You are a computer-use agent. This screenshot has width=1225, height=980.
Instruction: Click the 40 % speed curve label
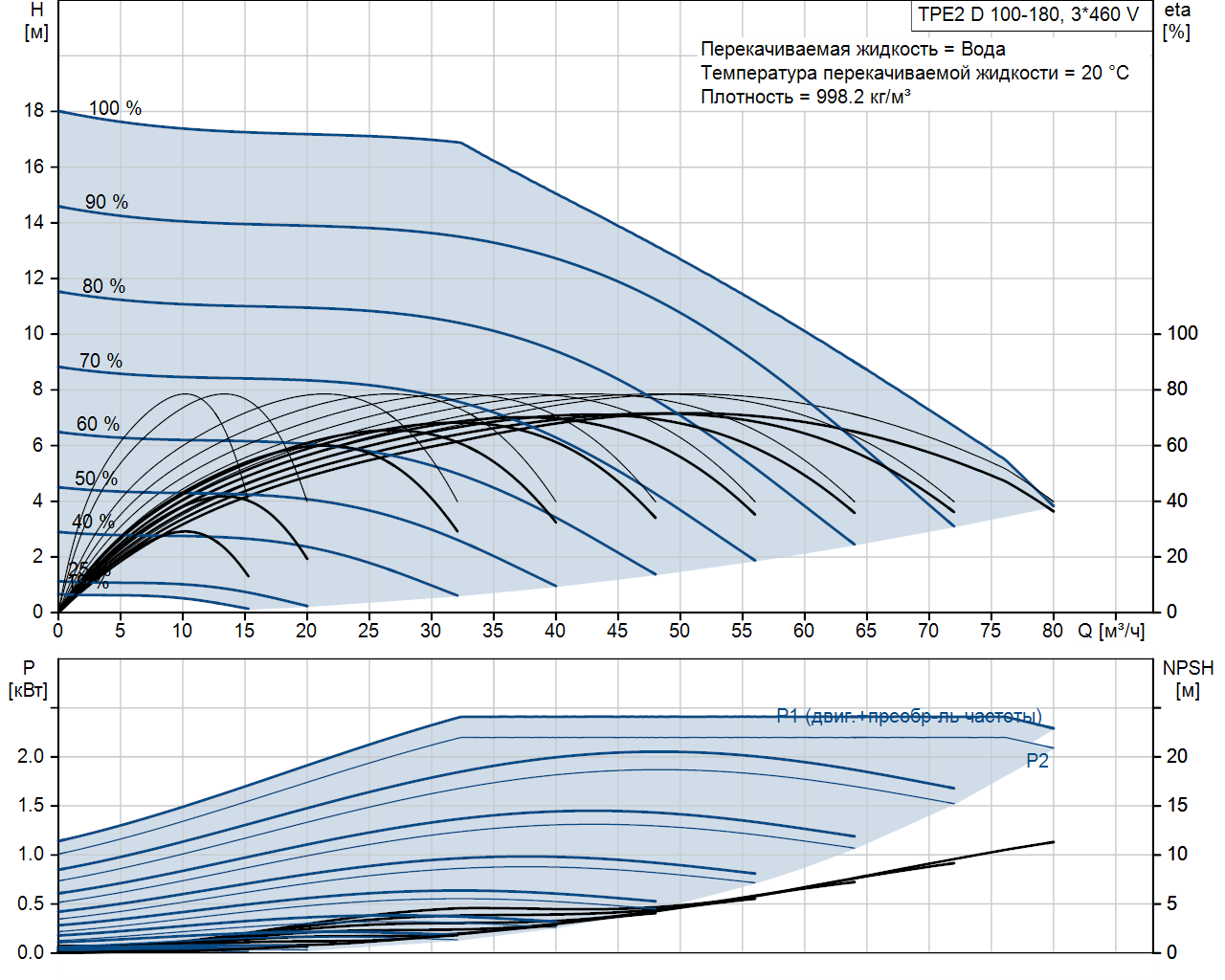pyautogui.click(x=93, y=522)
